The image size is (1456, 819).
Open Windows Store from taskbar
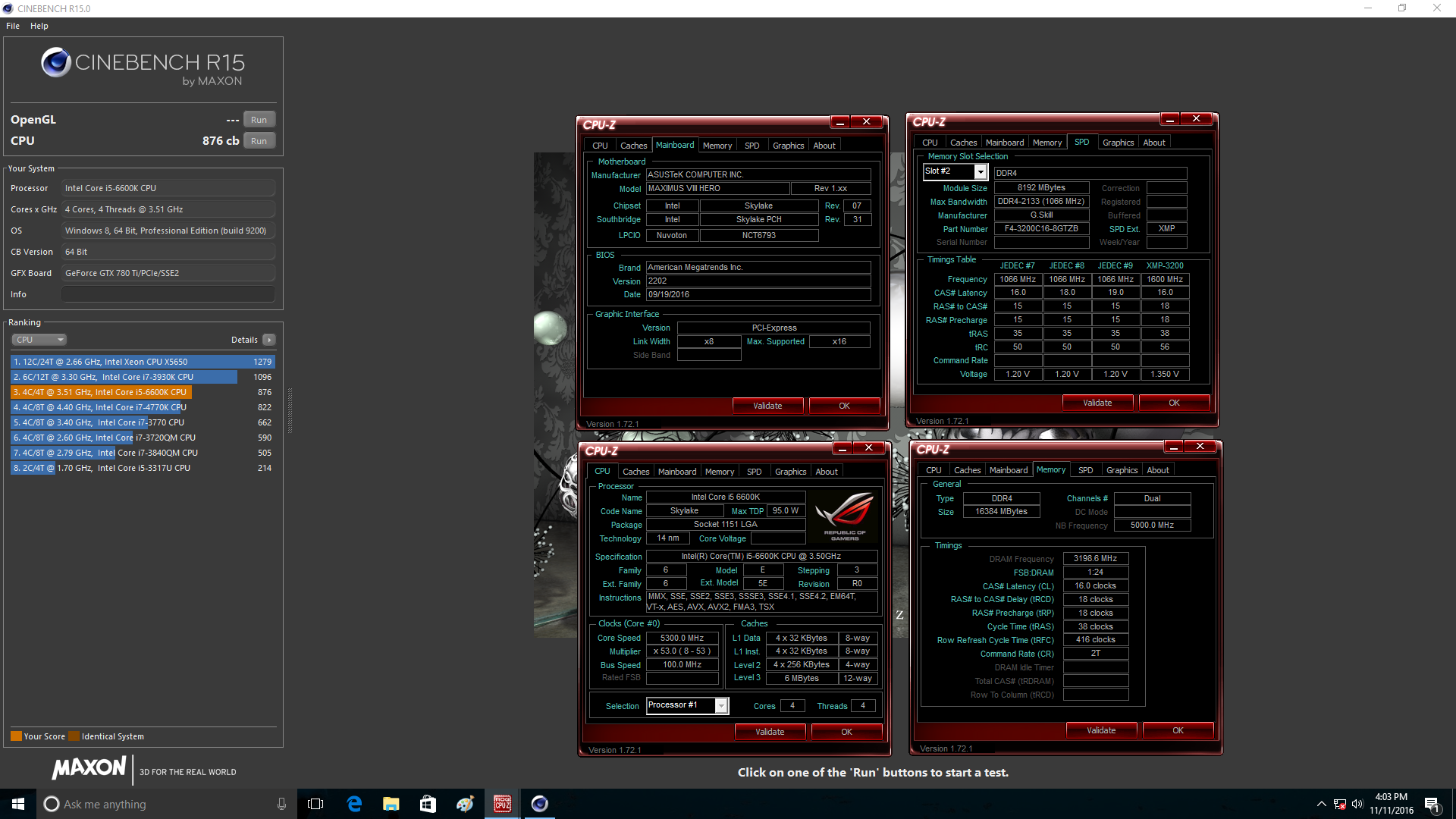tap(428, 804)
